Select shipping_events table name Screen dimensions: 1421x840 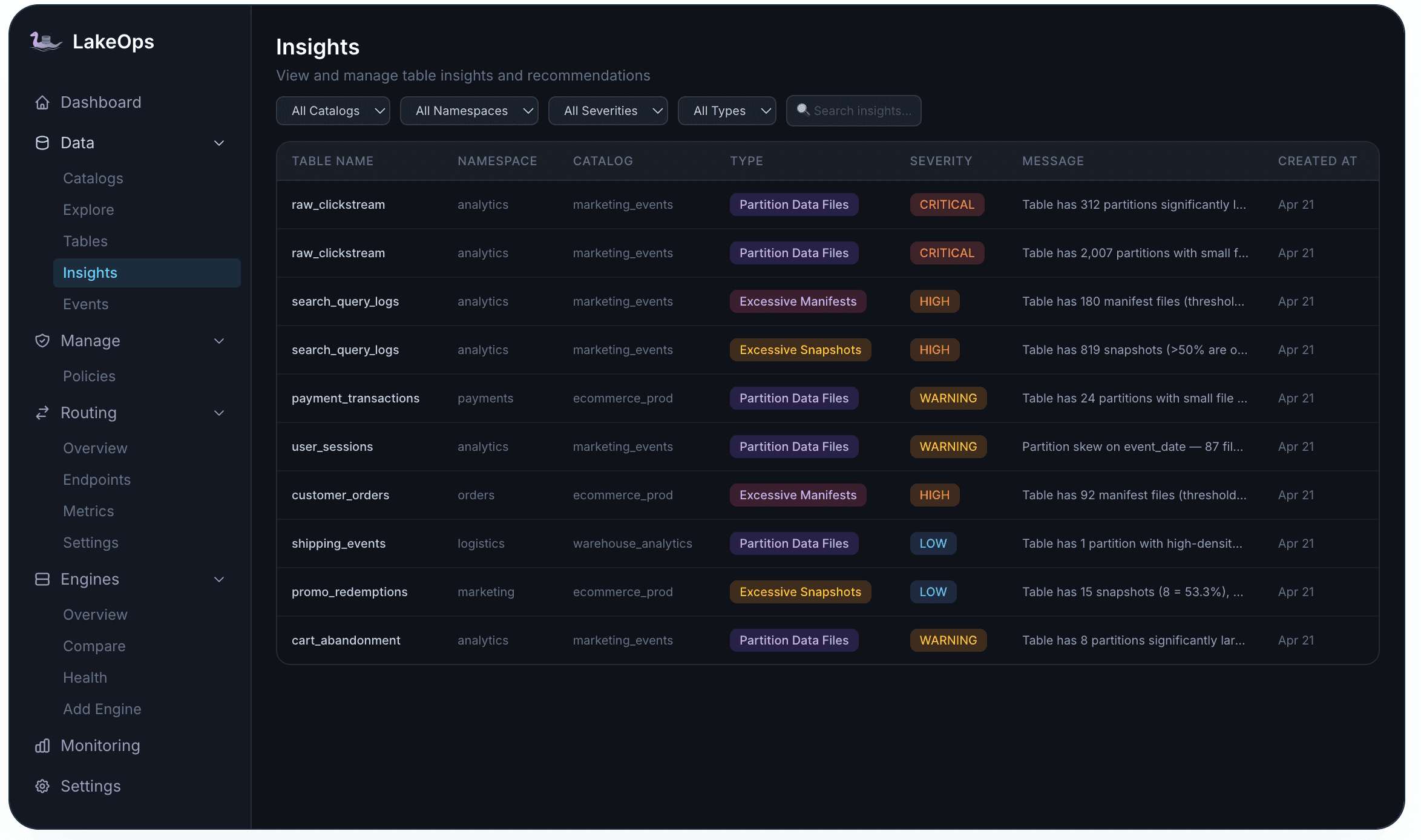[x=338, y=543]
